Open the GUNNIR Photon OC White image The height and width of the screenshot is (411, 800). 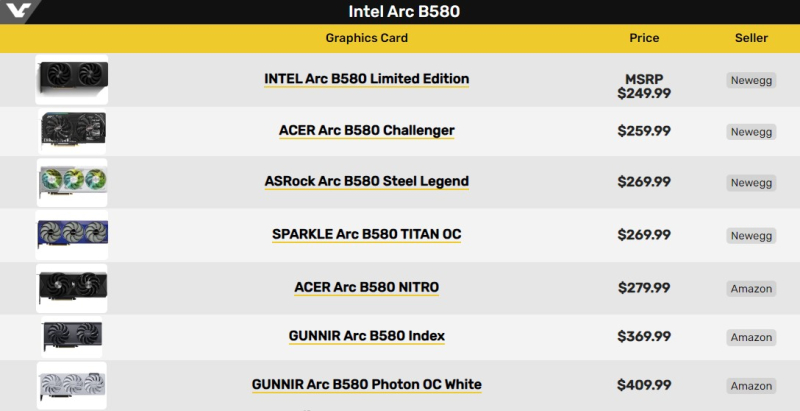[x=72, y=385]
